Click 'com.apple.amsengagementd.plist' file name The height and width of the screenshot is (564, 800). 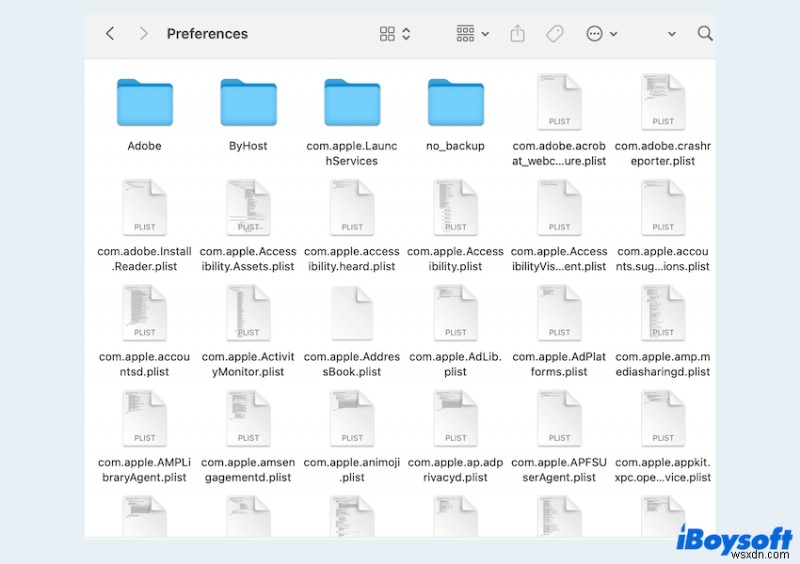248,470
